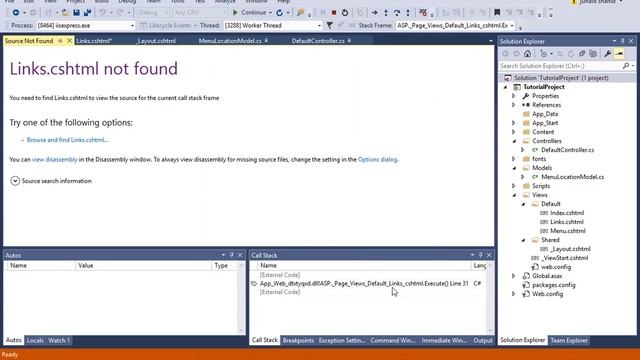640x360 pixels.
Task: Click Collapse All icon in Solution Explorer
Action: (582, 53)
